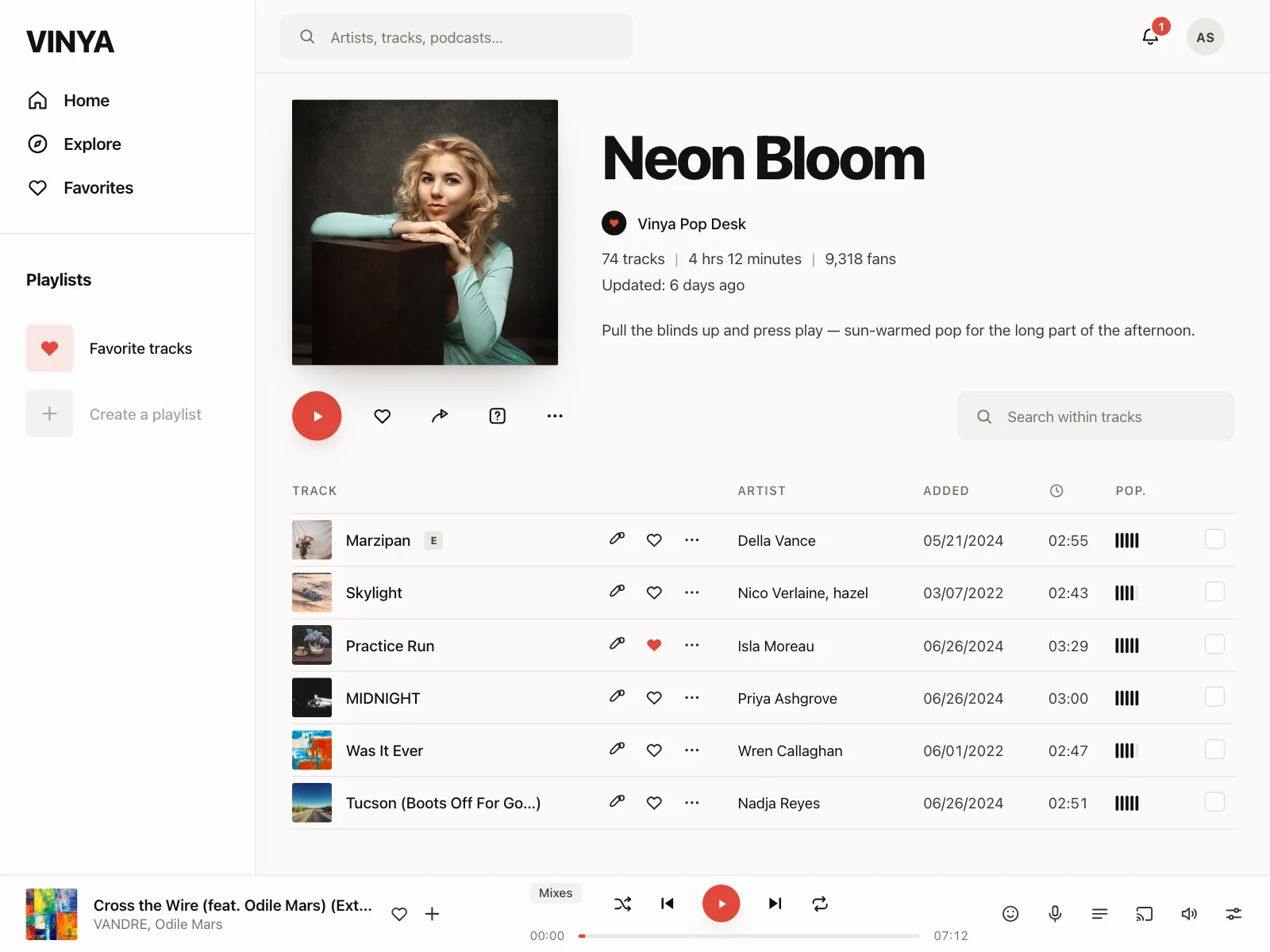Open the now playing album artwork
The height and width of the screenshot is (952, 1270).
[x=52, y=914]
